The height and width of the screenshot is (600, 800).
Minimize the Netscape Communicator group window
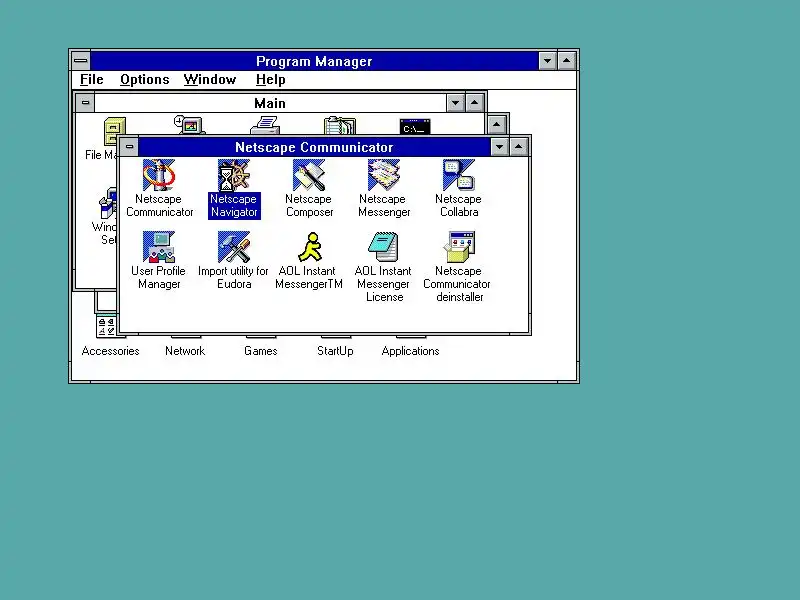[499, 147]
